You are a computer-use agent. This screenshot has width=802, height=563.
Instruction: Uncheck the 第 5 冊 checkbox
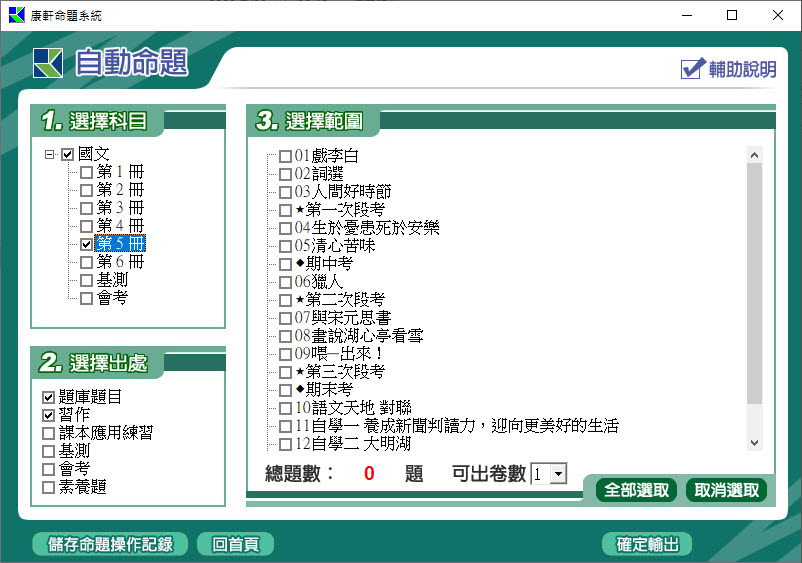(x=86, y=244)
